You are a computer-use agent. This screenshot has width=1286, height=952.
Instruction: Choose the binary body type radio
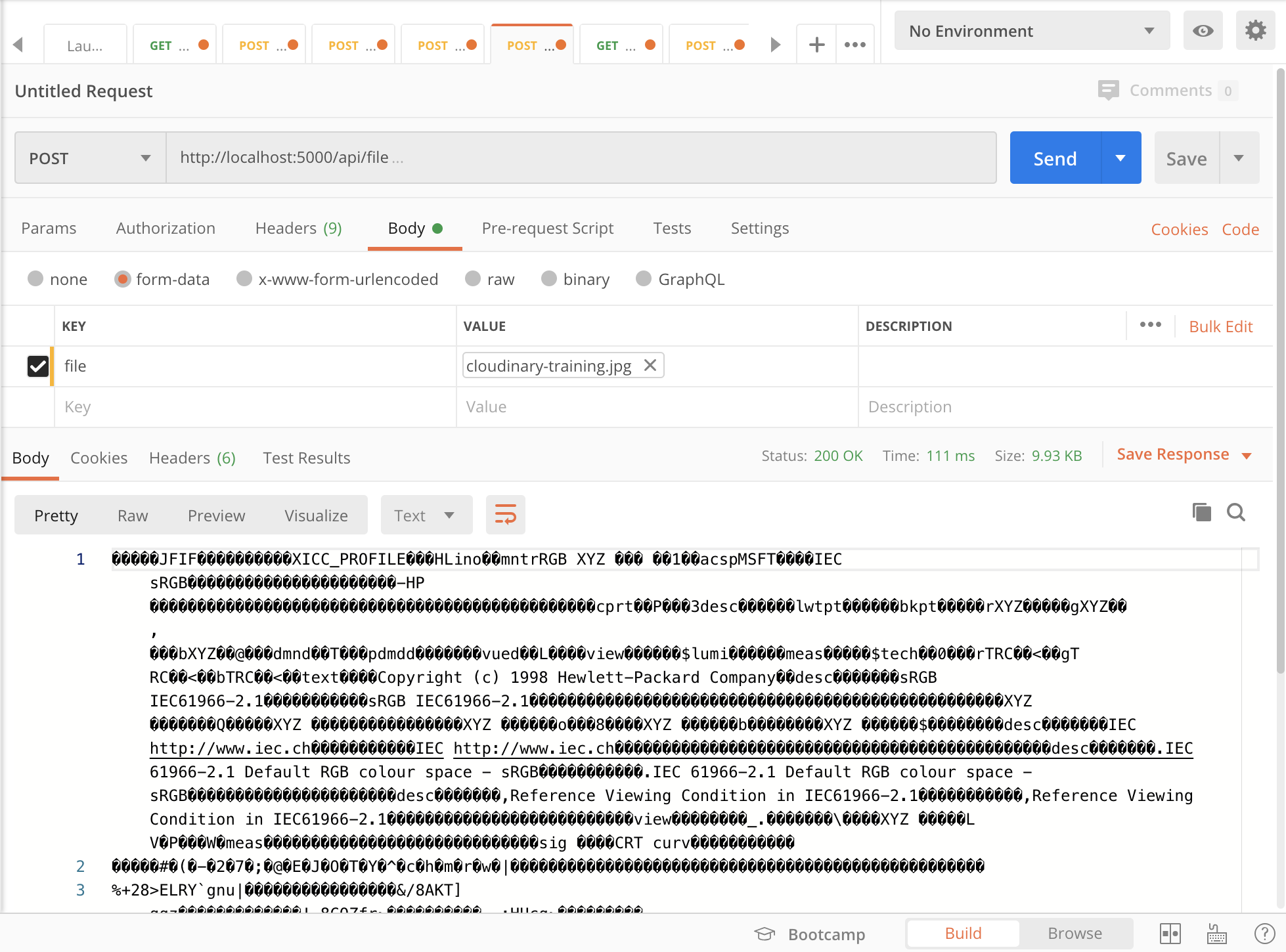[549, 279]
